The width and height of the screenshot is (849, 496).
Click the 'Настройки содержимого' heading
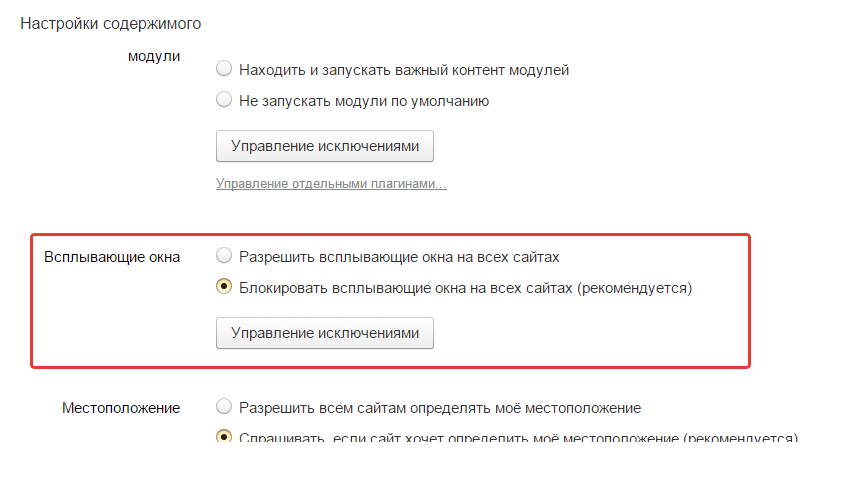[110, 24]
